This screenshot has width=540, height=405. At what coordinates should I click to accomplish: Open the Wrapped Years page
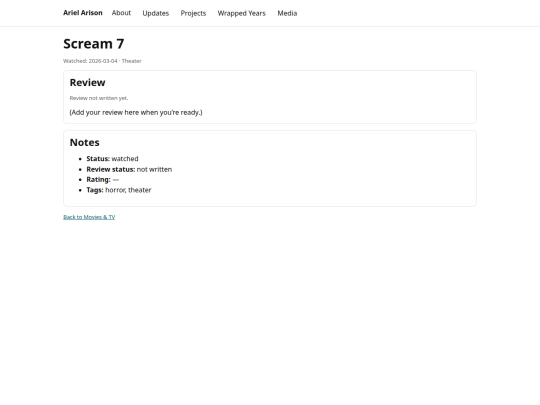(241, 13)
